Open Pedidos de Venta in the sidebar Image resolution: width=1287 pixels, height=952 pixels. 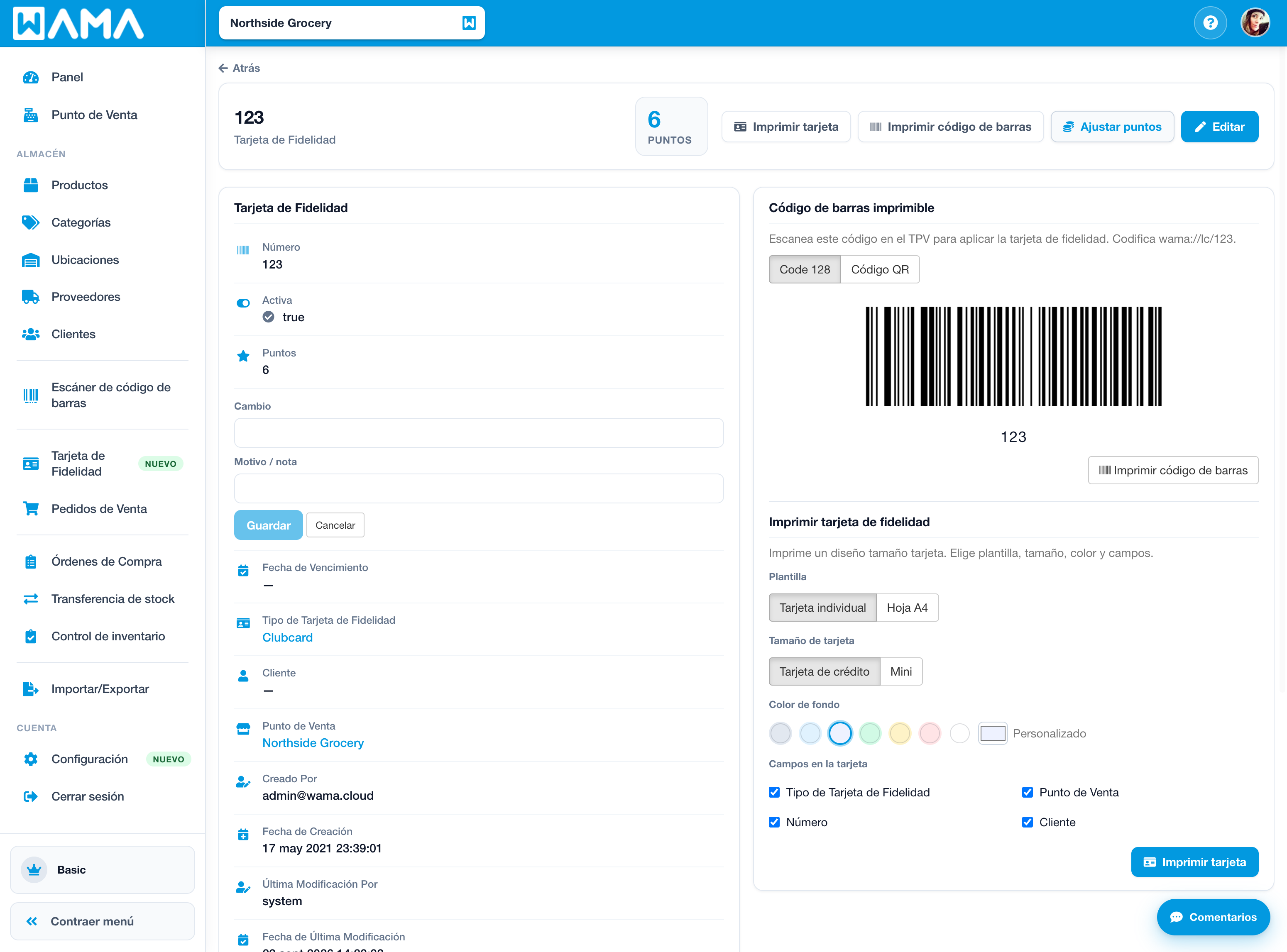pyautogui.click(x=99, y=509)
